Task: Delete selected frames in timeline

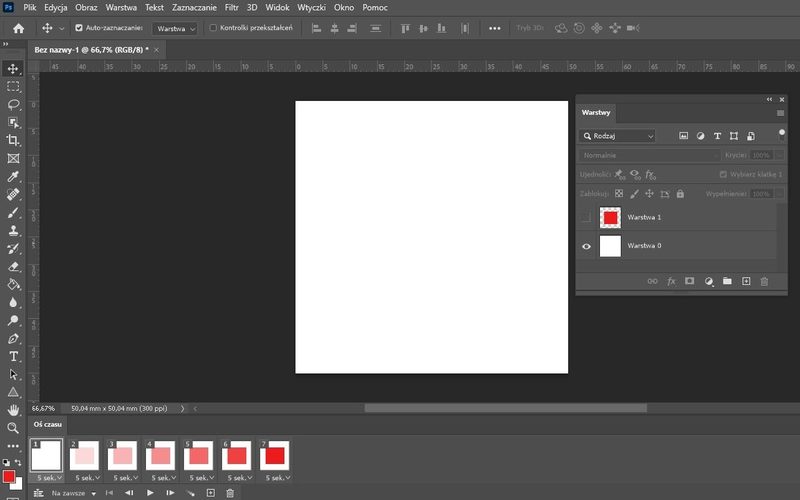Action: (230, 493)
